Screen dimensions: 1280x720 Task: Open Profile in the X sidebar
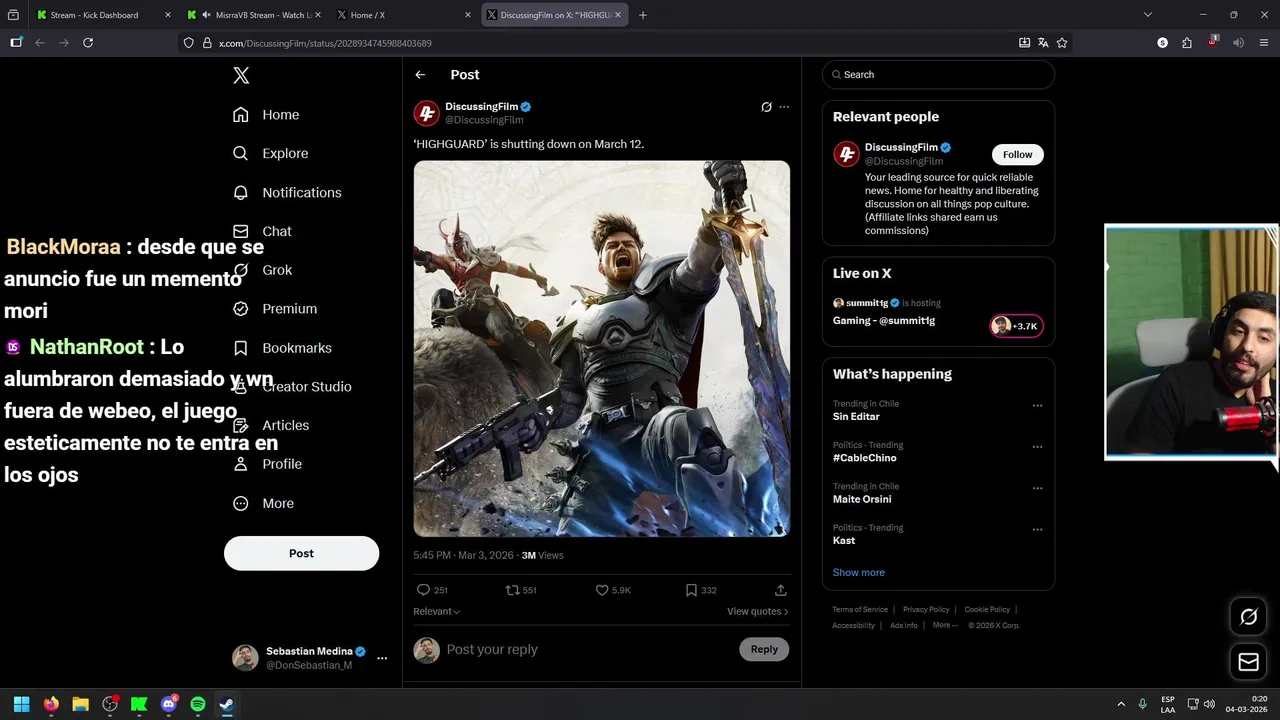click(267, 464)
